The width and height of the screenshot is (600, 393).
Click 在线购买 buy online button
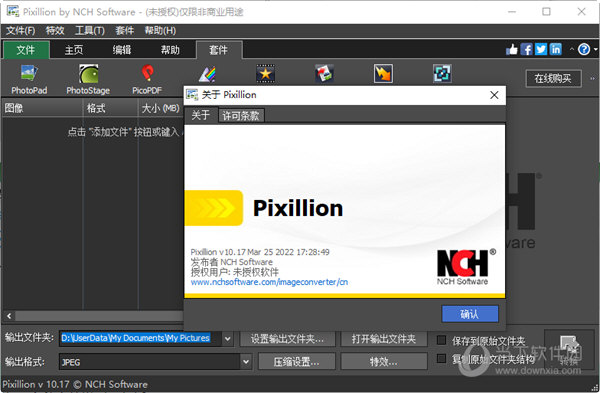point(553,78)
